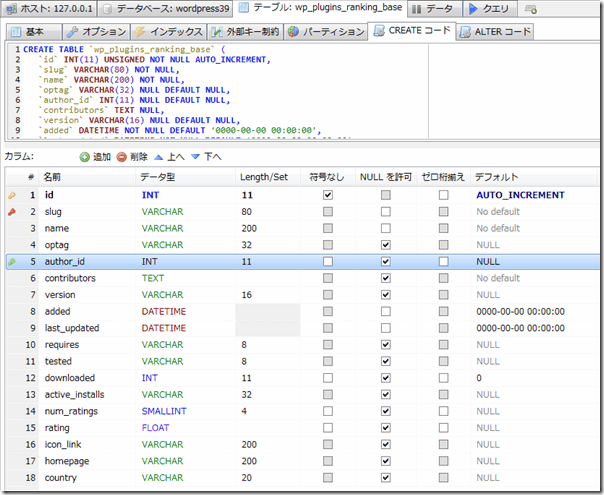Open the ホスト: 127.0.0.1 tab

point(49,8)
